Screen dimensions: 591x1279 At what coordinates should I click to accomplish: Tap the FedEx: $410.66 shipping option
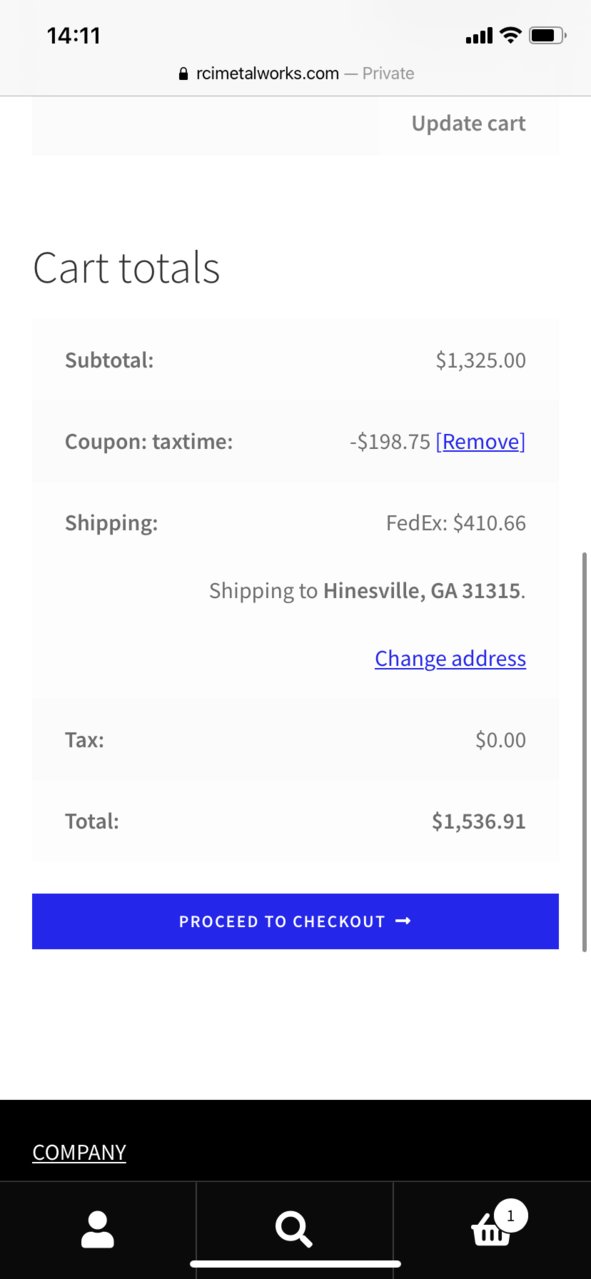(456, 523)
